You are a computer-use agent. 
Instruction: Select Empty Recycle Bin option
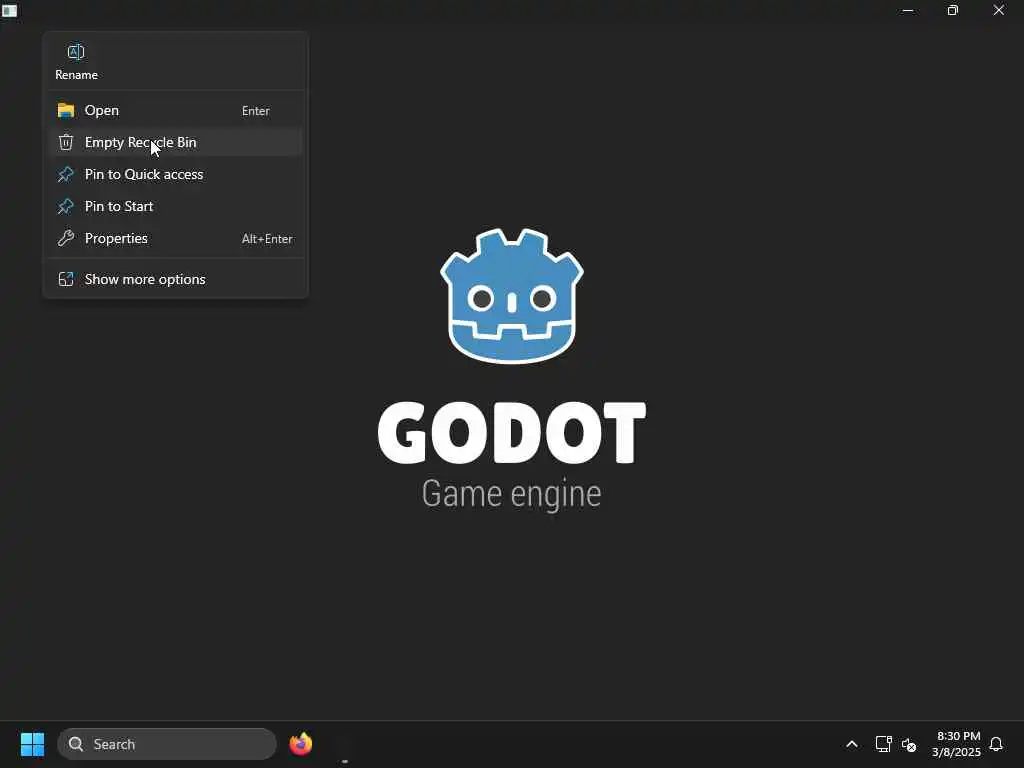point(175,142)
